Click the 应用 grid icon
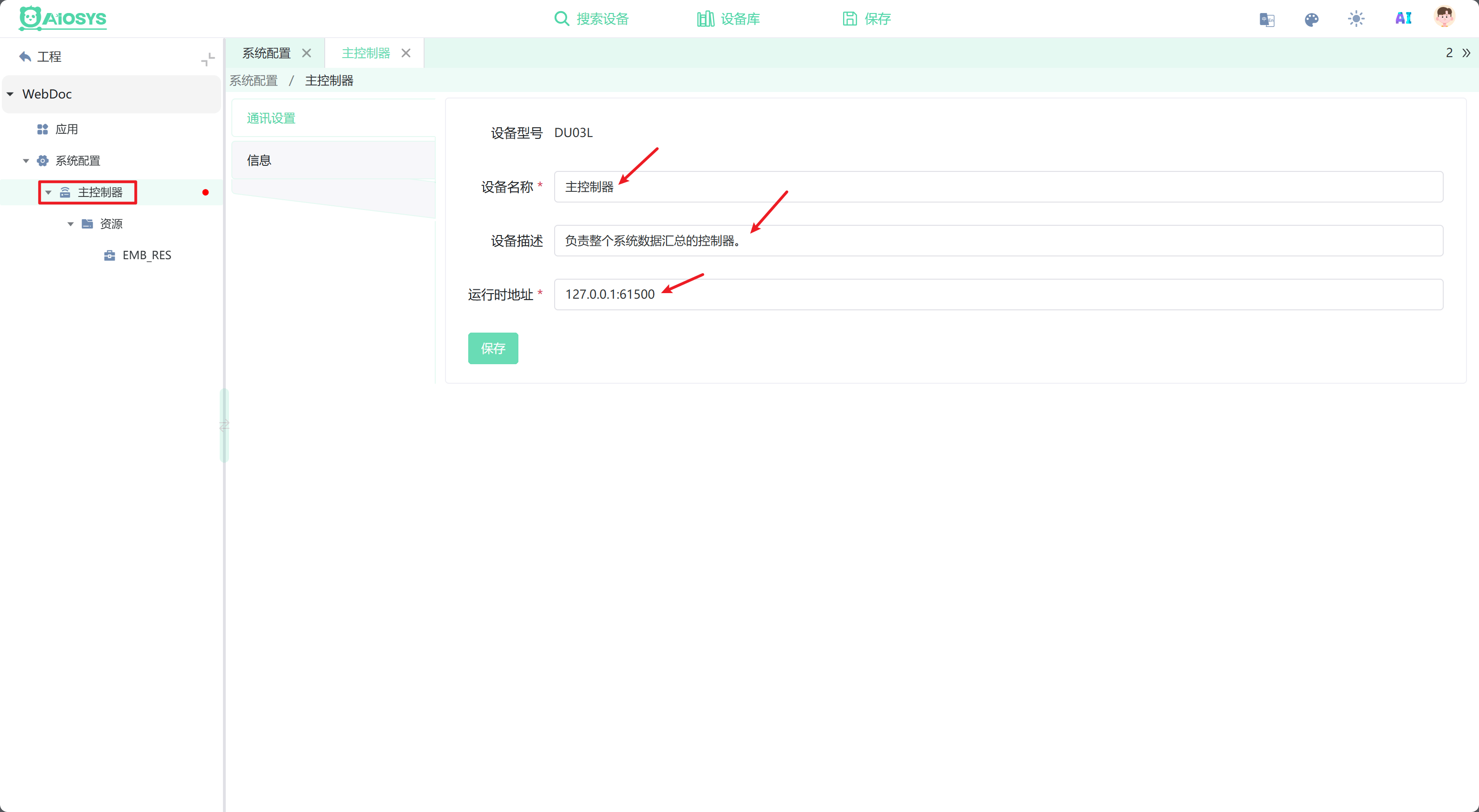The width and height of the screenshot is (1479, 812). click(42, 129)
